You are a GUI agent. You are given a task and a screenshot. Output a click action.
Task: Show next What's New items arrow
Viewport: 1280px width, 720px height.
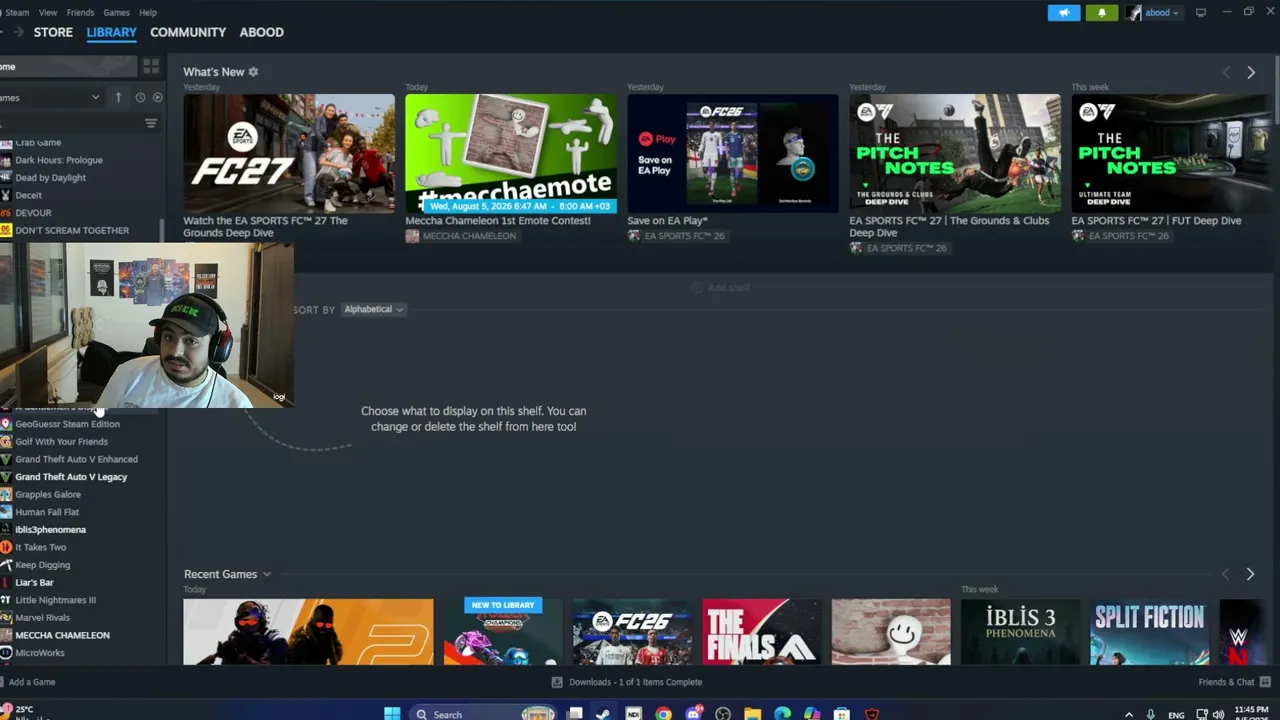pos(1250,72)
